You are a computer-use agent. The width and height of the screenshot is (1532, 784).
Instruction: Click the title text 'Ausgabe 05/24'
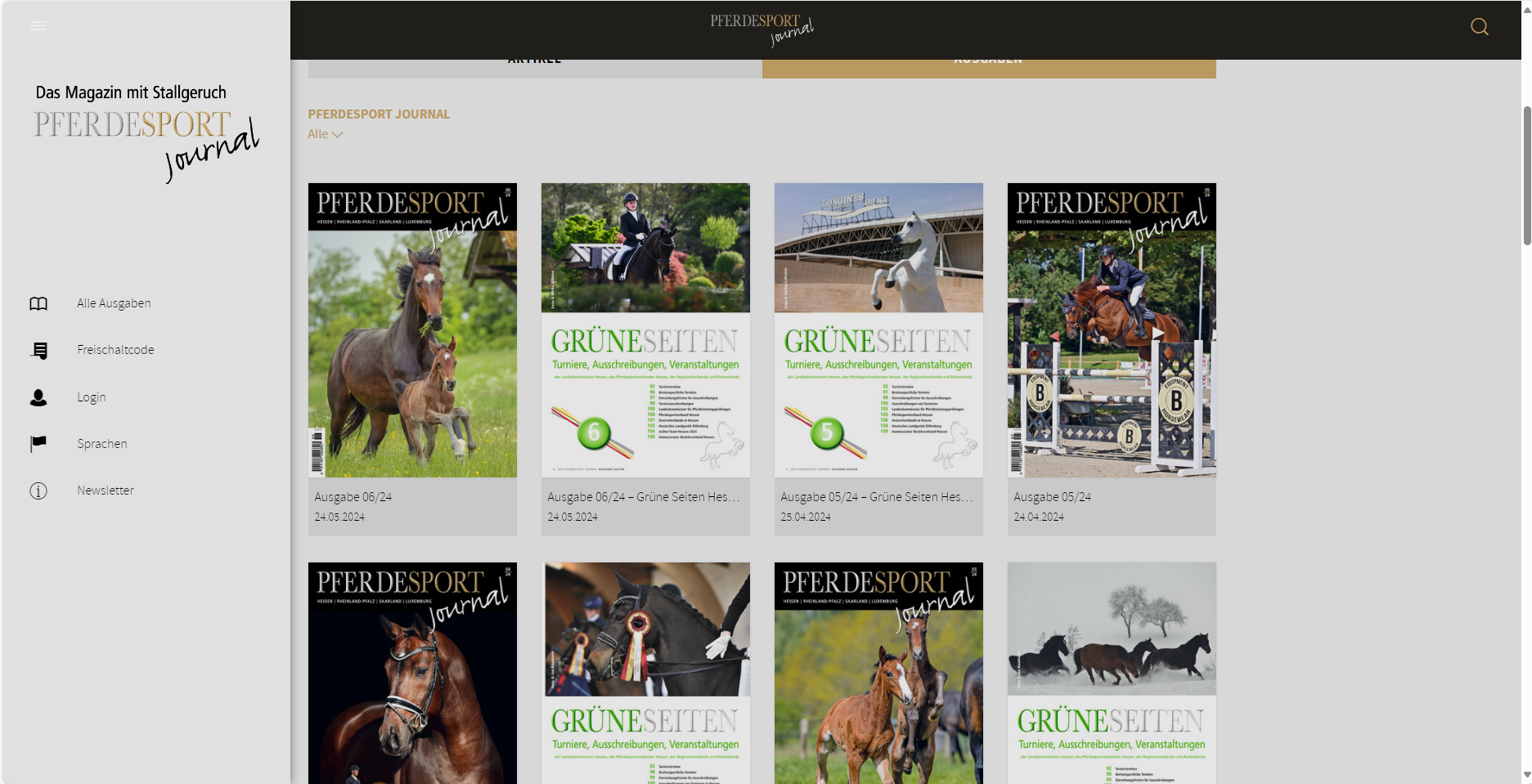[x=1053, y=497]
